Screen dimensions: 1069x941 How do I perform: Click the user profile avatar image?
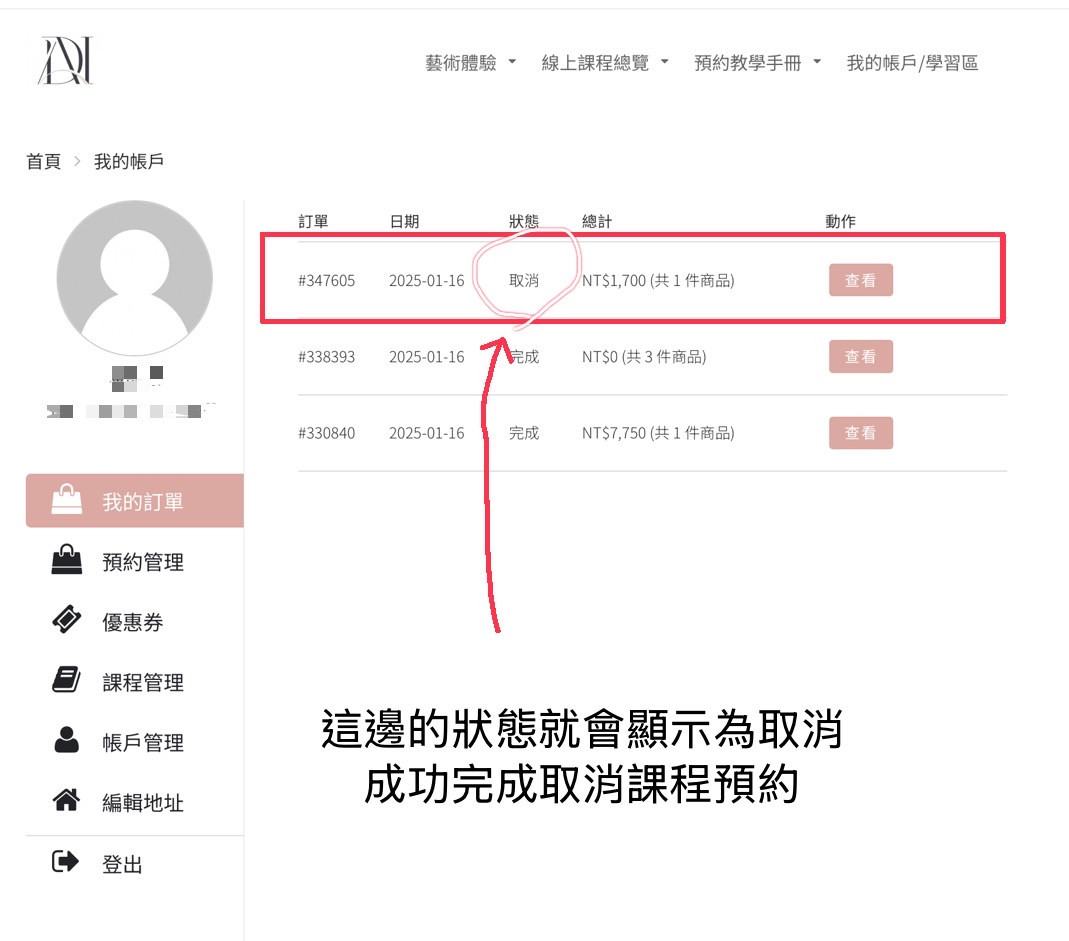134,278
